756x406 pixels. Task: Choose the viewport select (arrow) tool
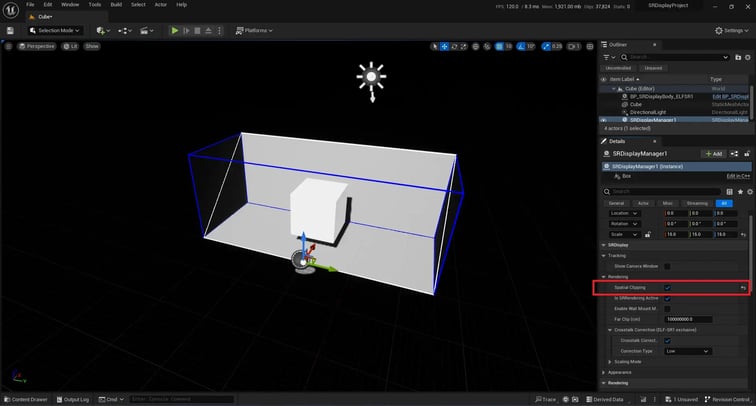[434, 46]
